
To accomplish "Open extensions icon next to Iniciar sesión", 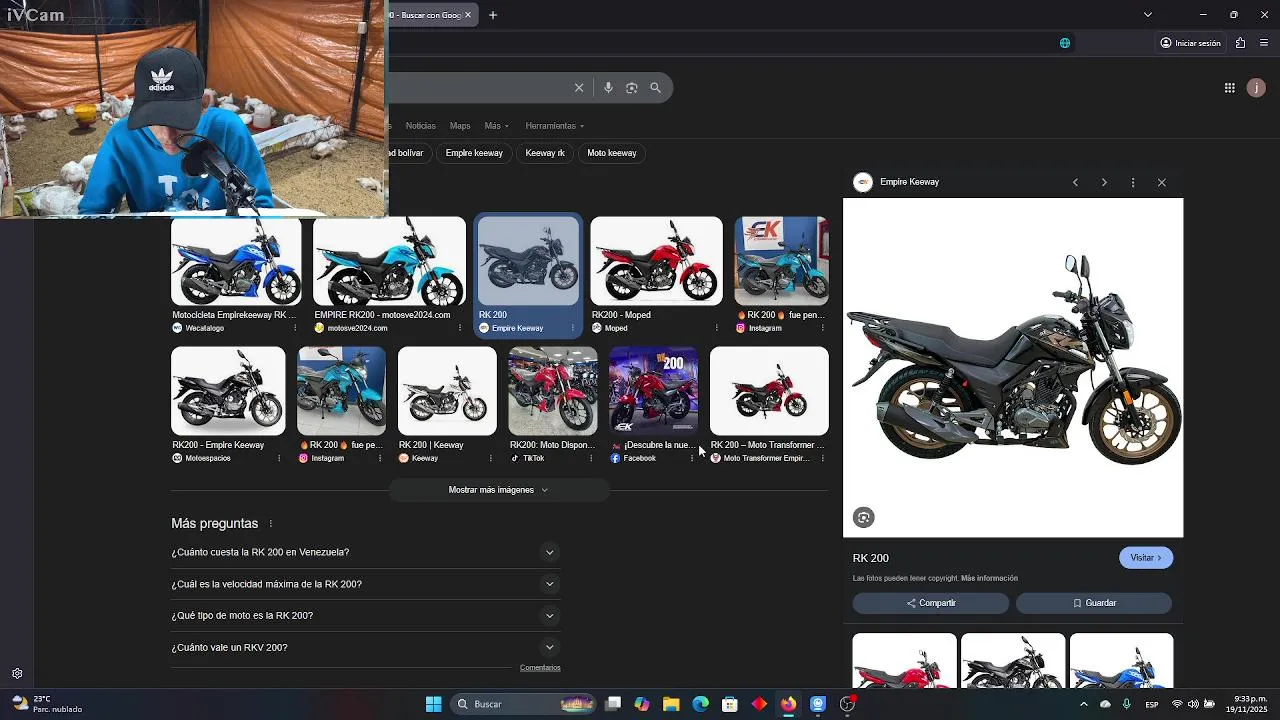I will pos(1240,43).
